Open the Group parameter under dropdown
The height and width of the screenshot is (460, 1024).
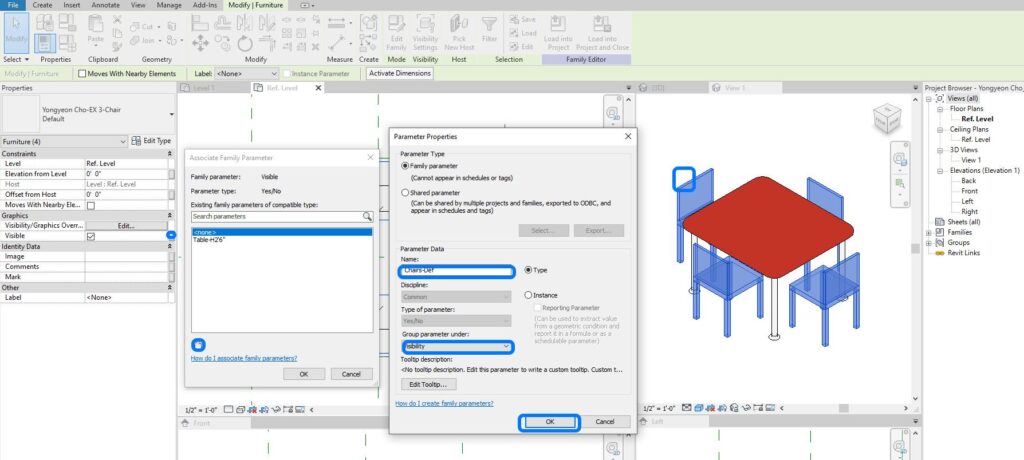click(x=456, y=346)
